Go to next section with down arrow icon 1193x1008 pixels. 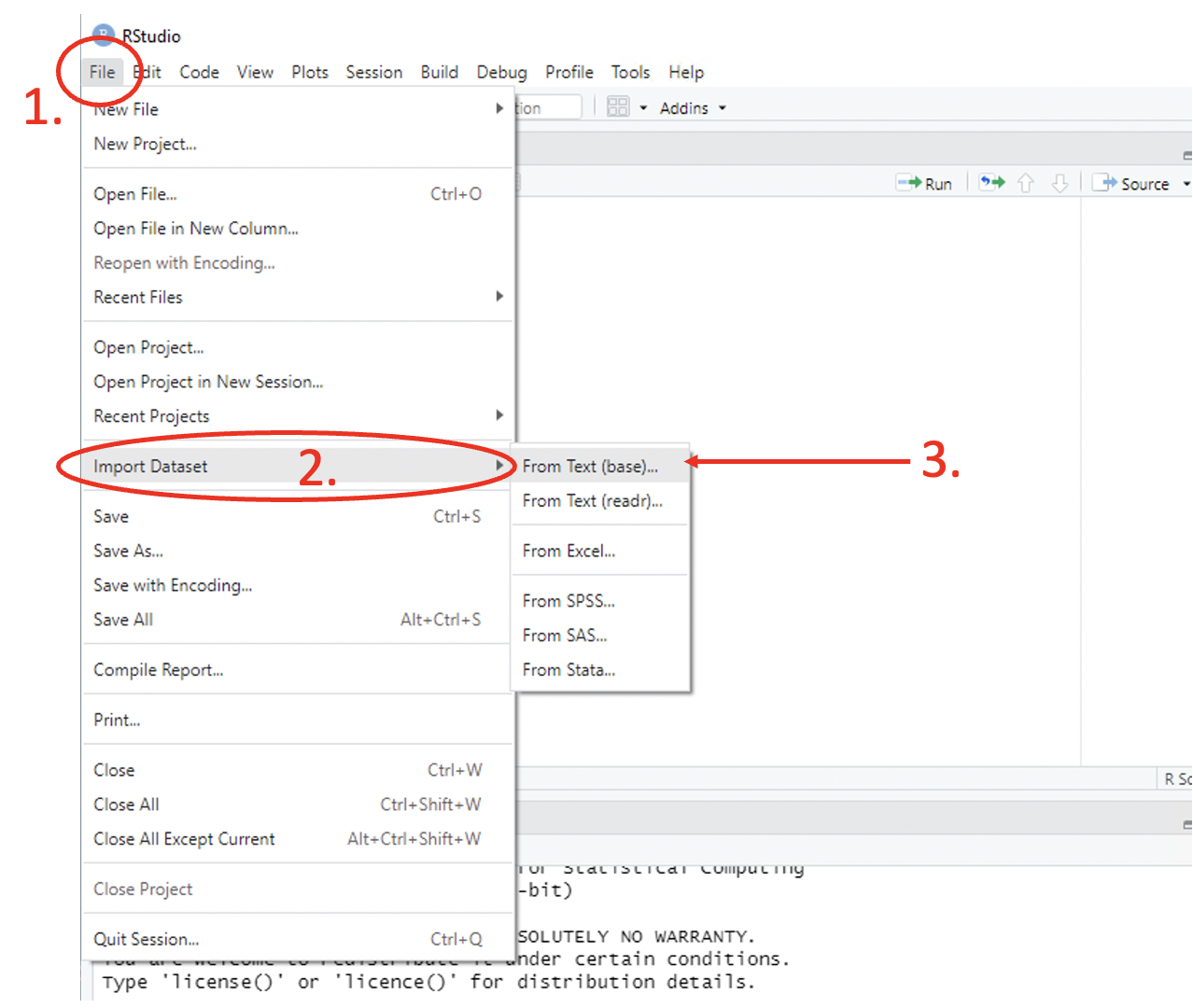(x=1060, y=183)
